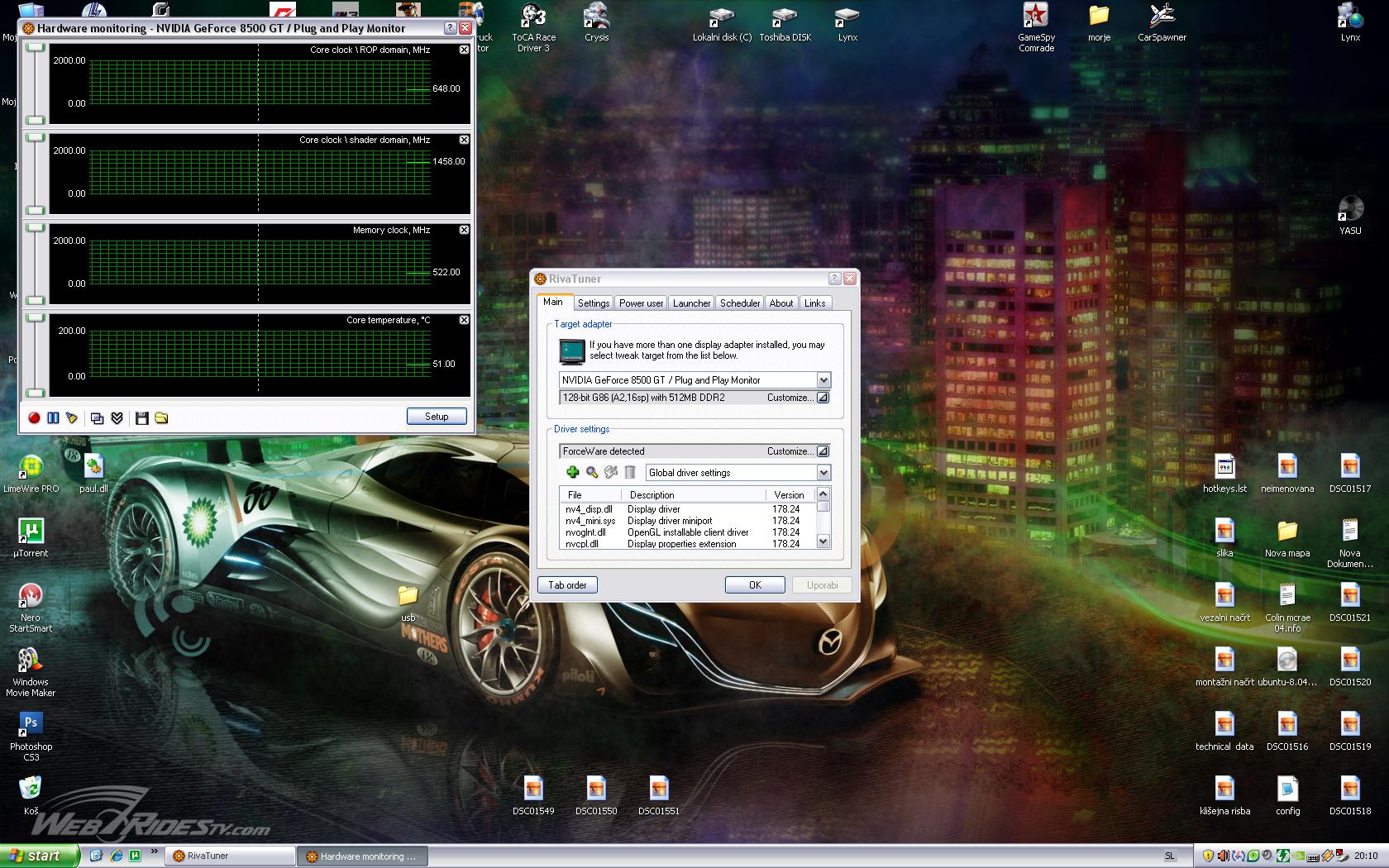Click the red record button in Hardware monitoring
The height and width of the screenshot is (868, 1389).
[34, 418]
